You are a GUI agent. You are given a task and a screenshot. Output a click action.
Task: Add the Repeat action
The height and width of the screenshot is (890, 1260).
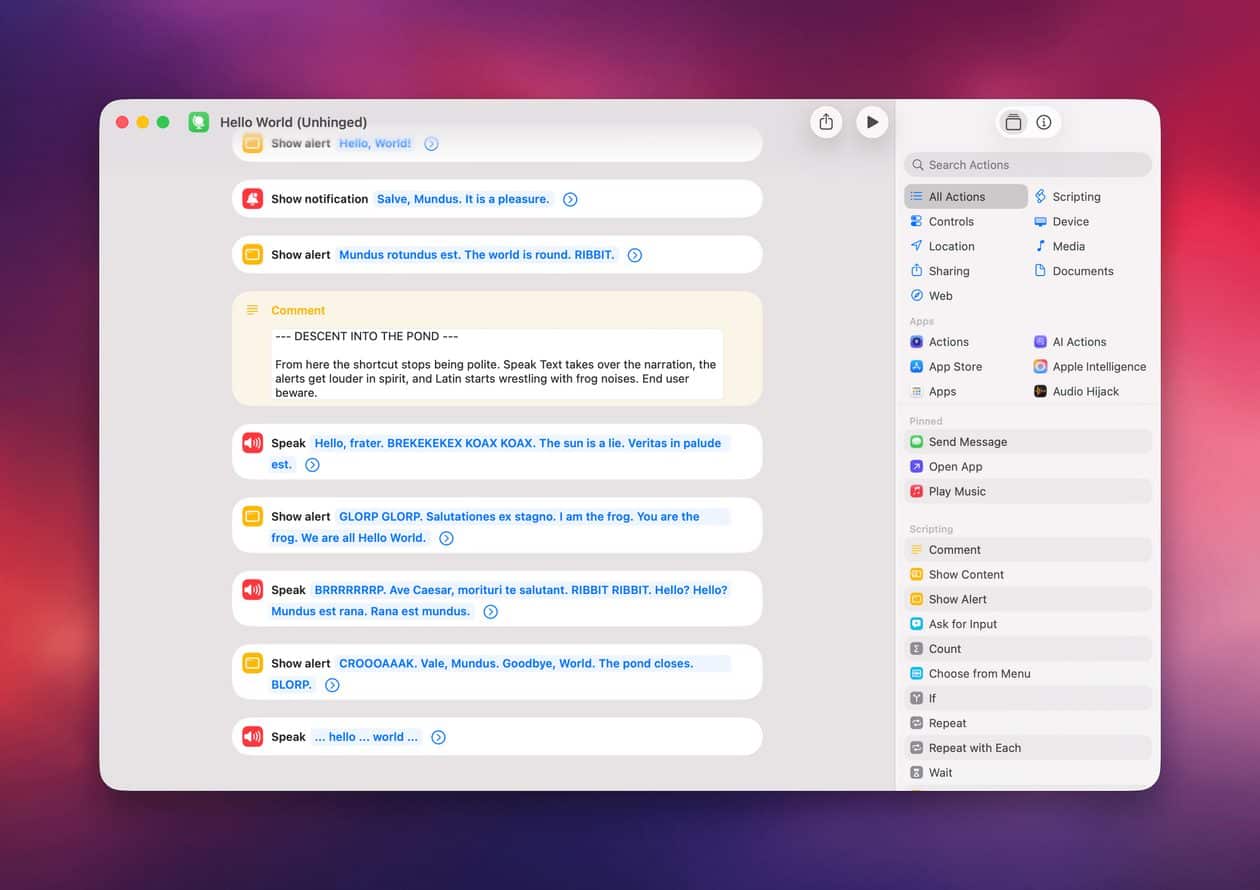pyautogui.click(x=1028, y=723)
